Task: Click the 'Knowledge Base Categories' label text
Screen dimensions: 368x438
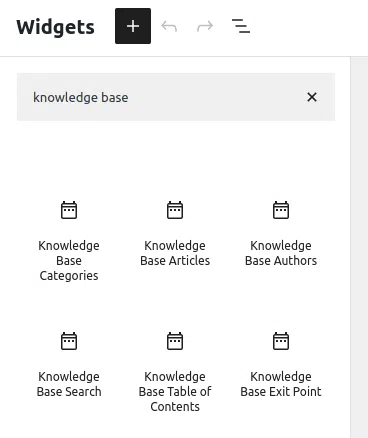Action: (x=69, y=261)
